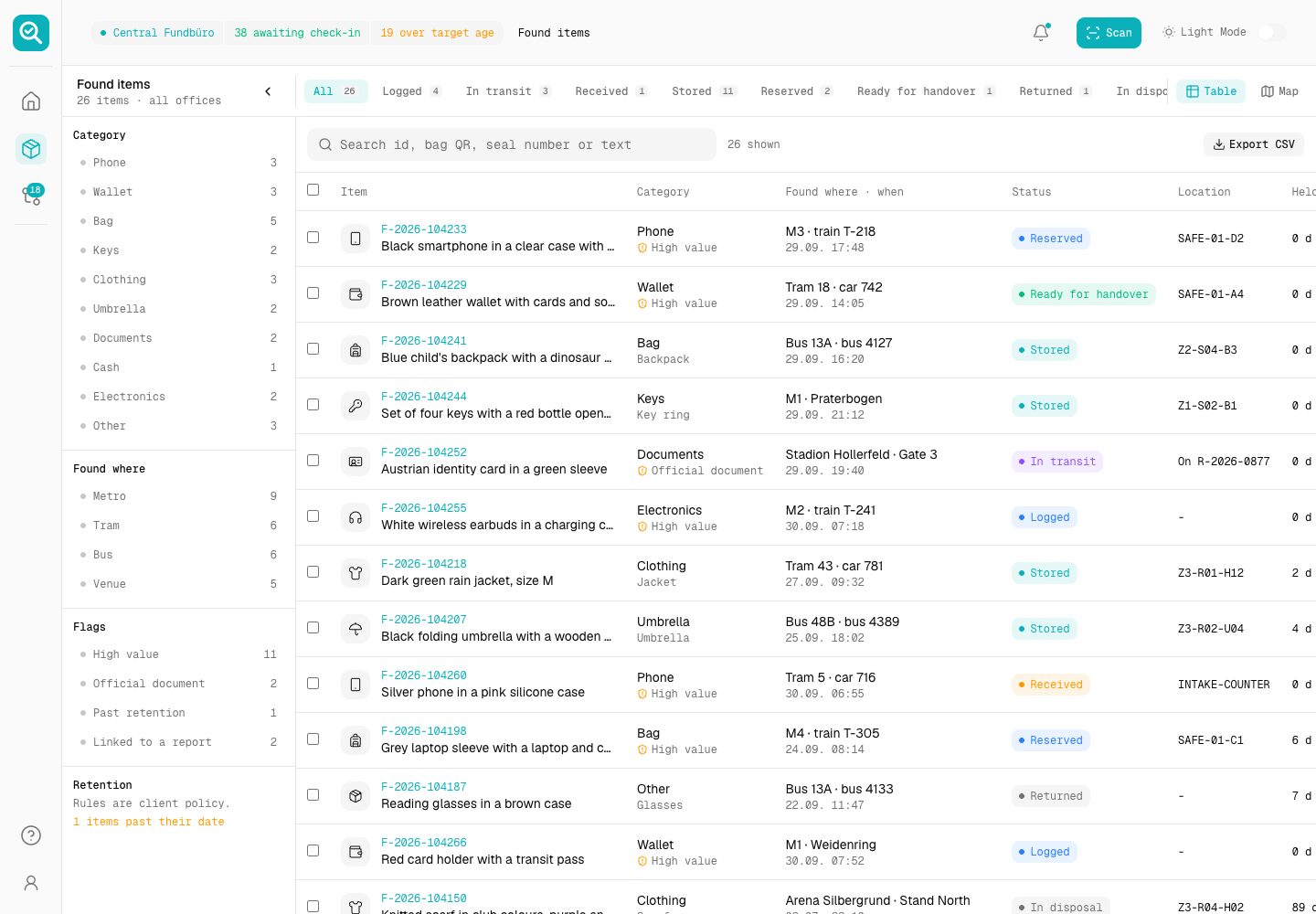Select the checkbox for F-2026-104229
The height and width of the screenshot is (914, 1316).
313,293
